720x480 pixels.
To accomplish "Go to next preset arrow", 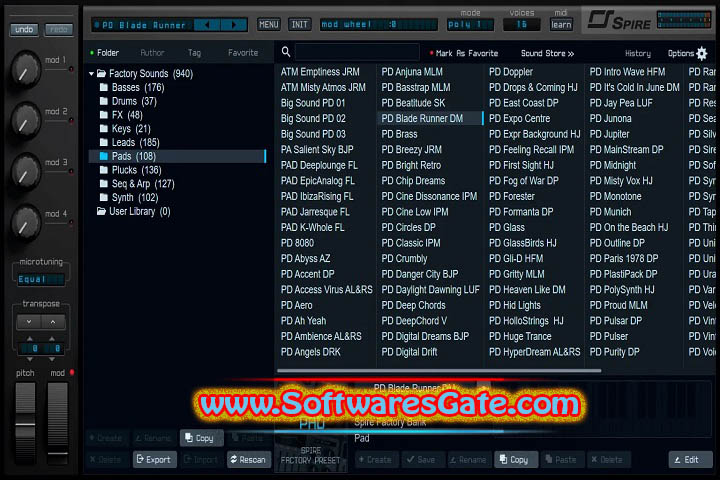I will pos(234,25).
